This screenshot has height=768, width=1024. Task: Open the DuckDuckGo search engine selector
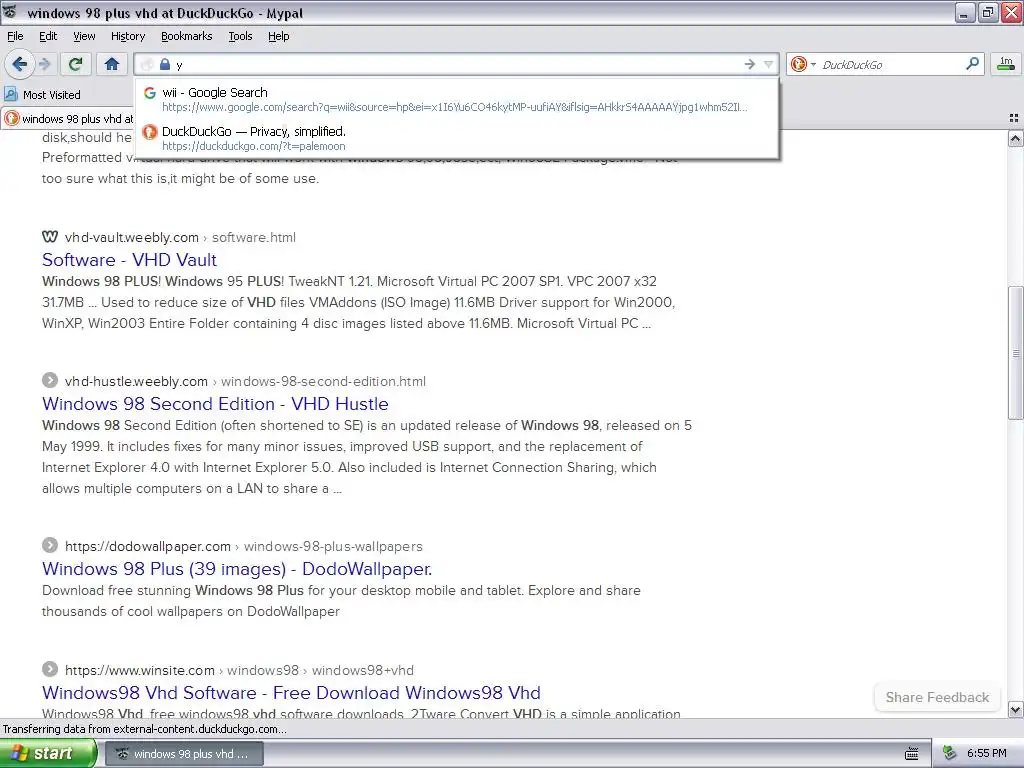point(803,64)
